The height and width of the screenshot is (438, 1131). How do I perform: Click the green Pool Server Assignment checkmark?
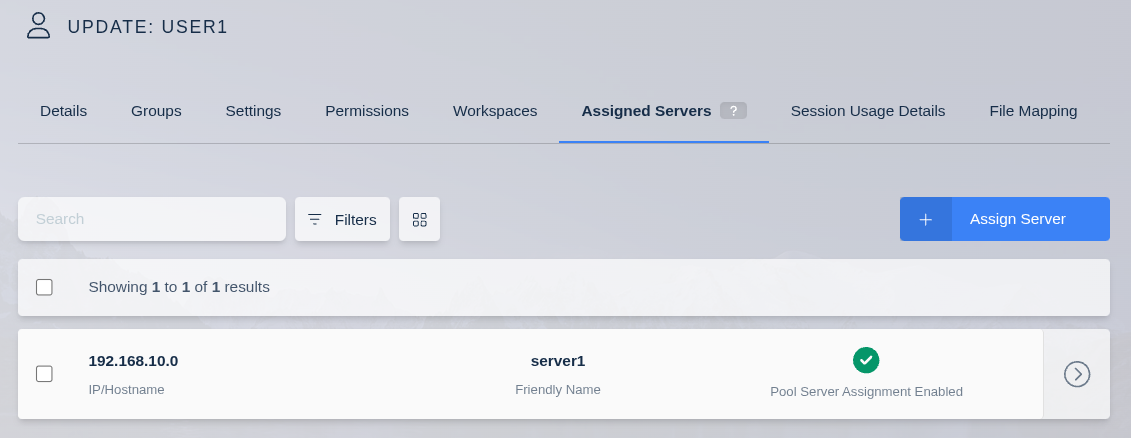click(866, 360)
